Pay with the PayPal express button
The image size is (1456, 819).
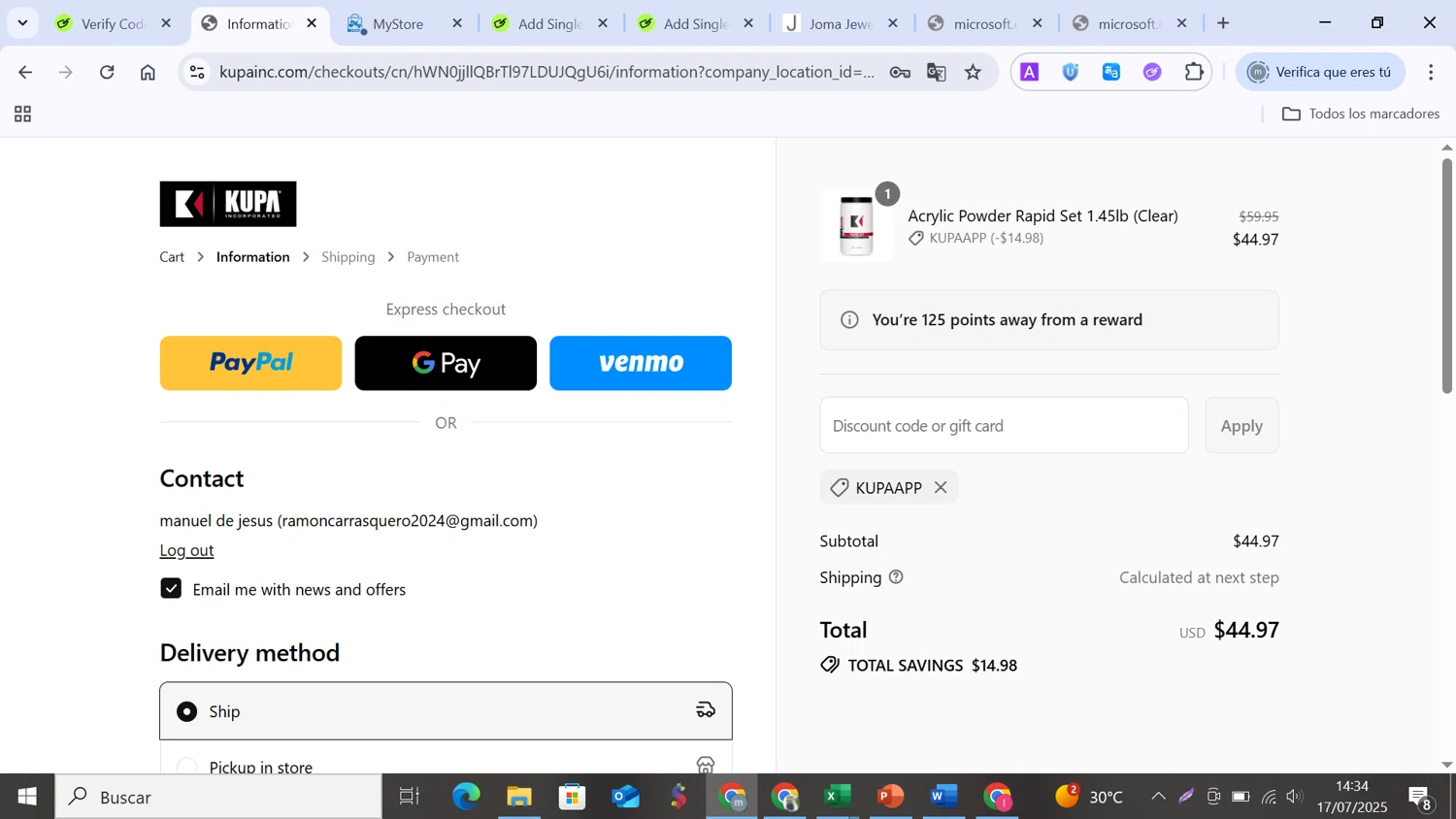(250, 363)
